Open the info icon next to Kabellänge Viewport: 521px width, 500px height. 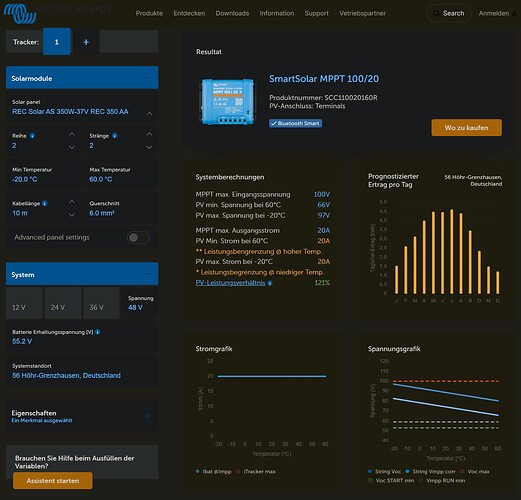(45, 203)
